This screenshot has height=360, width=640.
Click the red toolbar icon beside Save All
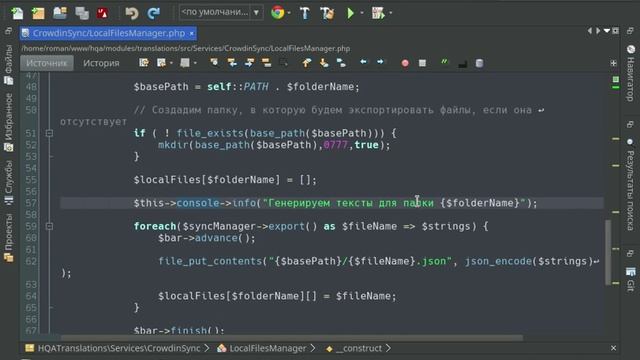(102, 13)
